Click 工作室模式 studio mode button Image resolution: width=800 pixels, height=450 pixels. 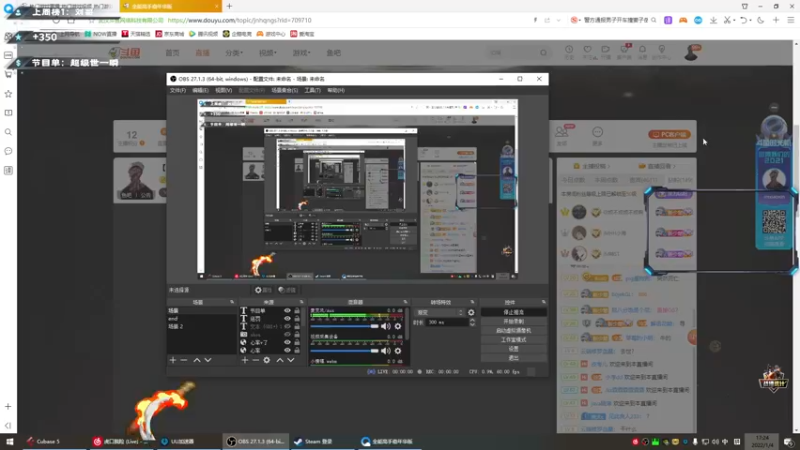point(513,340)
